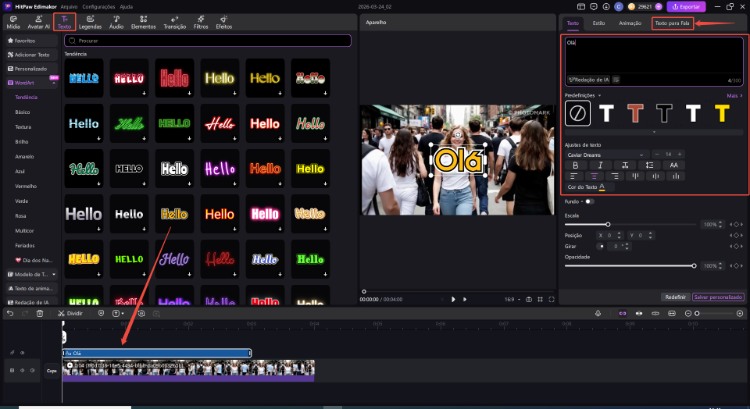Open the Áudio library
This screenshot has width=750, height=409.
[116, 22]
